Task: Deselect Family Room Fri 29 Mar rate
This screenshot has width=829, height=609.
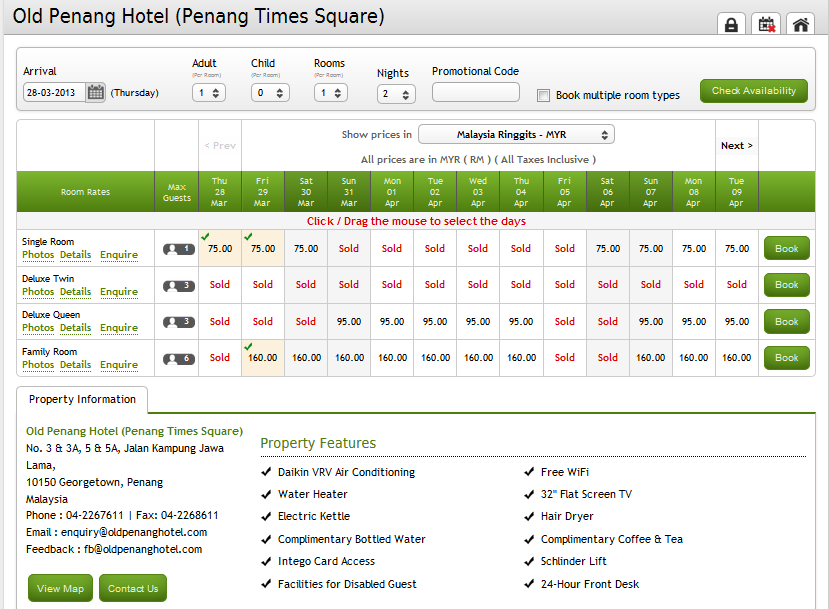Action: [263, 358]
